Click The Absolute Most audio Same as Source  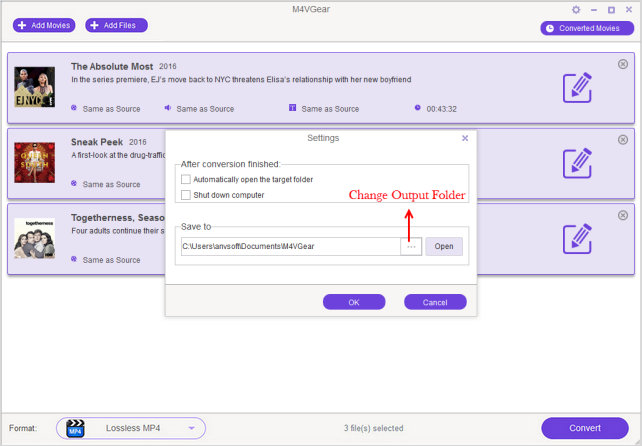205,109
